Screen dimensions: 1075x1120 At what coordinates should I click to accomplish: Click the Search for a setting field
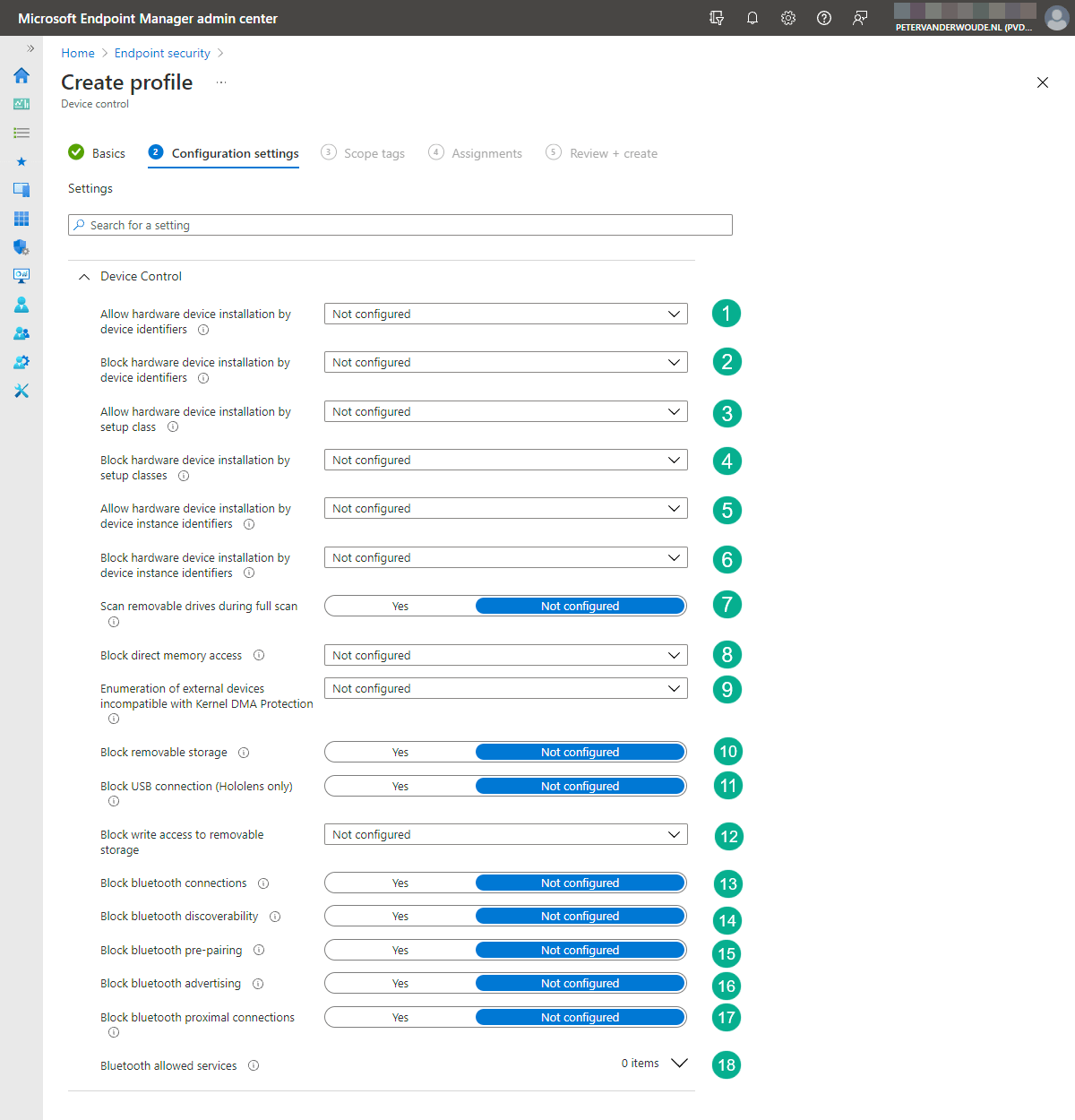pyautogui.click(x=400, y=225)
